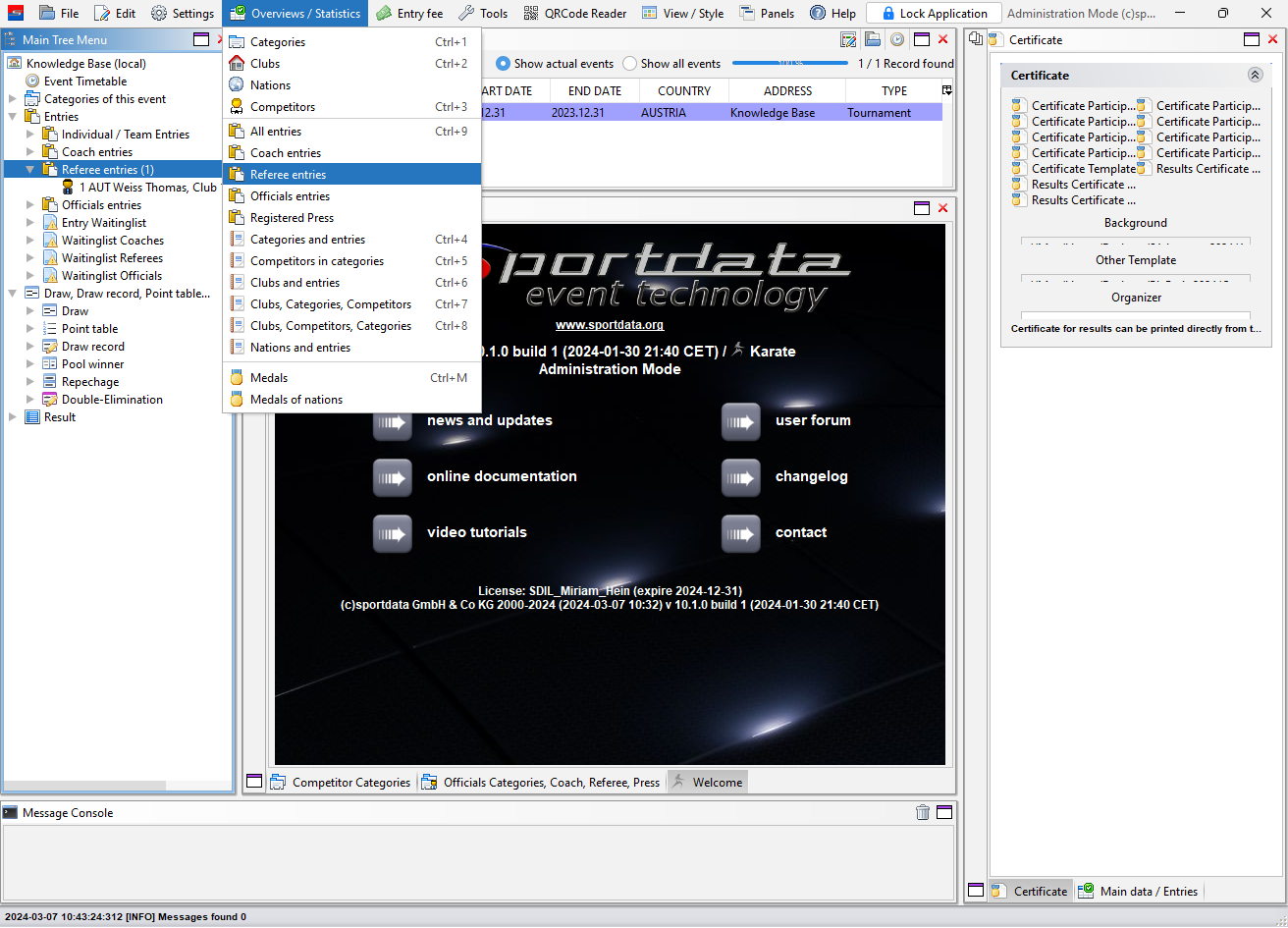Open the news and updates link
Viewport: 1288px width, 928px height.
490,420
